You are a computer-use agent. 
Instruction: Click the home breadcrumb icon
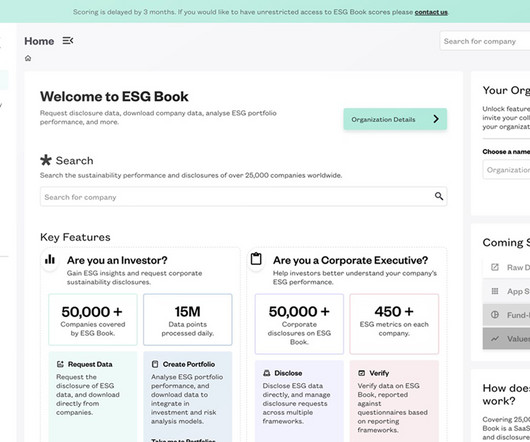point(28,58)
